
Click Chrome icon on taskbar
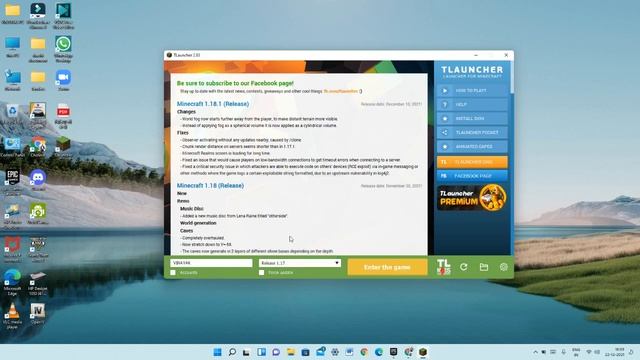click(364, 352)
